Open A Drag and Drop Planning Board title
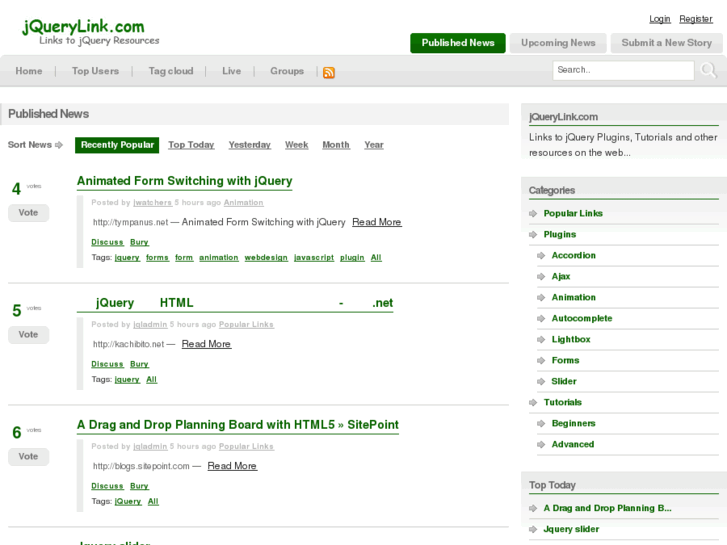Viewport: 727px width, 545px height. pos(238,425)
